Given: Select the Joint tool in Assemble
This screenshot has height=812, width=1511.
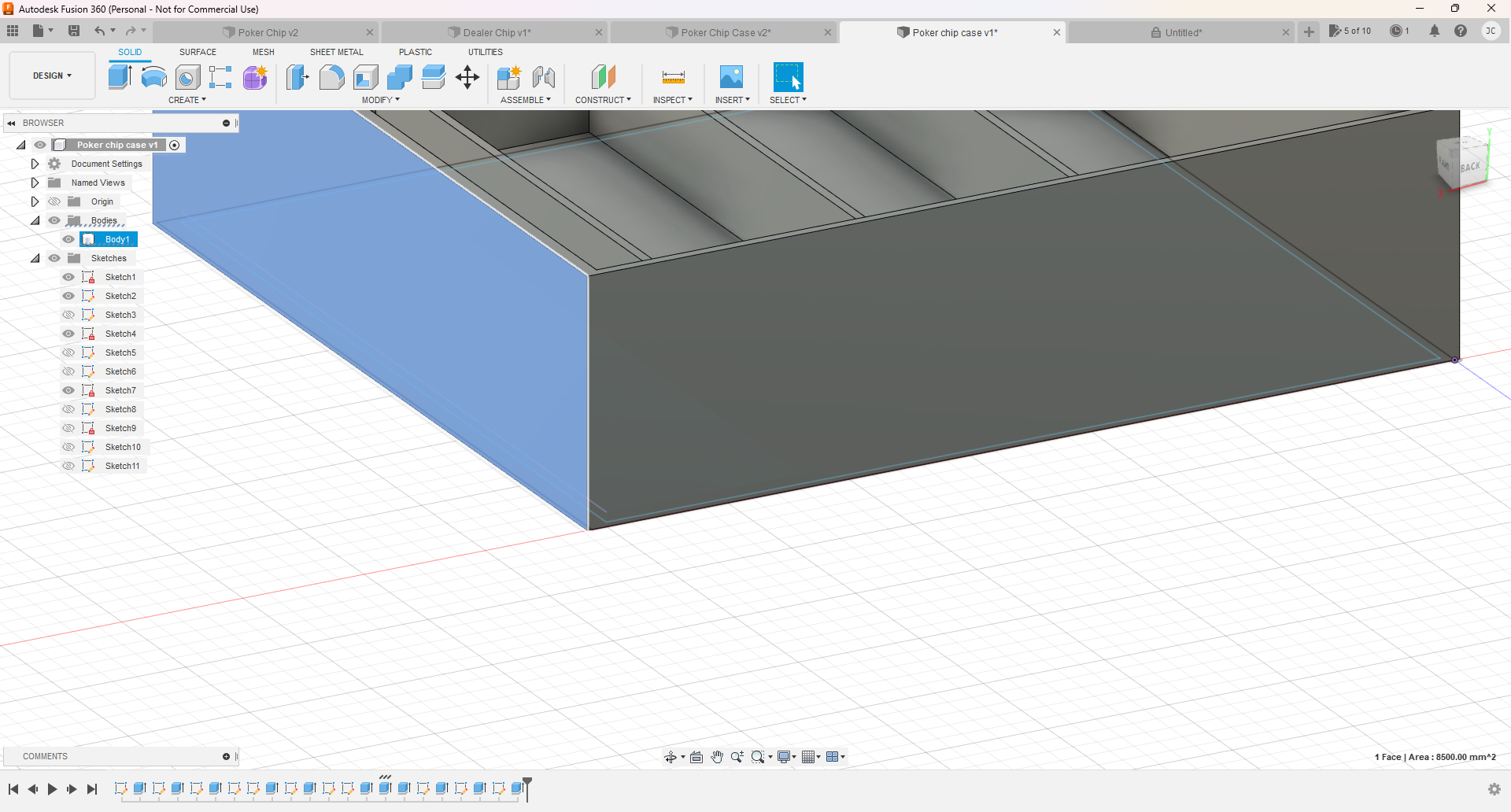Looking at the screenshot, I should click(543, 77).
